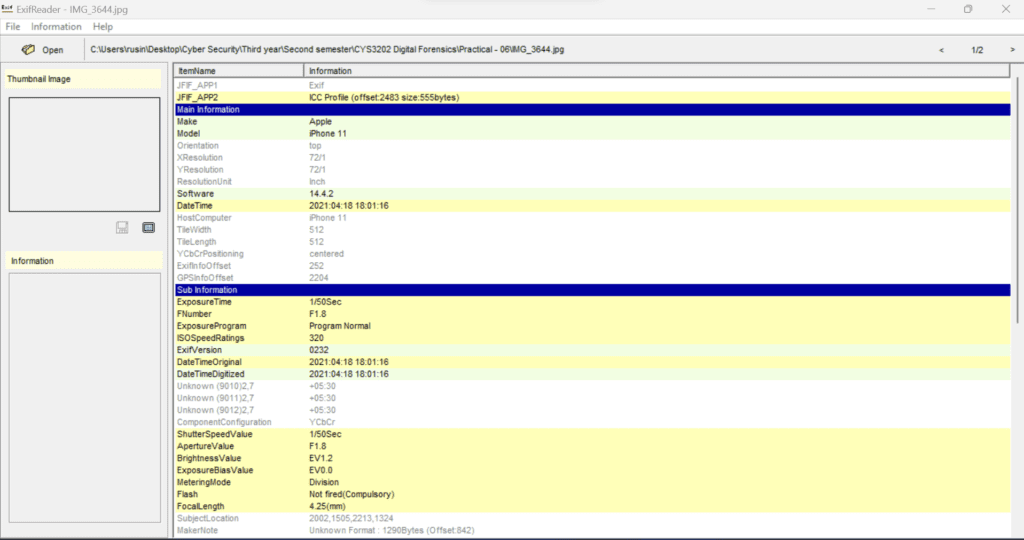The image size is (1024, 540).
Task: Open the File menu
Action: [13, 26]
